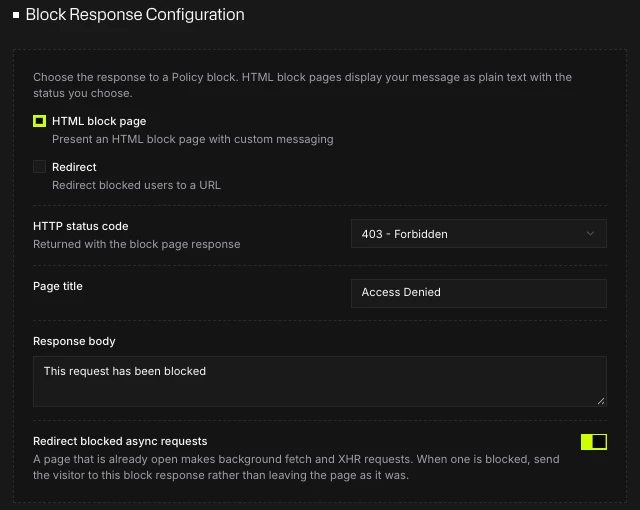Click the 'Response body' label

[x=74, y=341]
